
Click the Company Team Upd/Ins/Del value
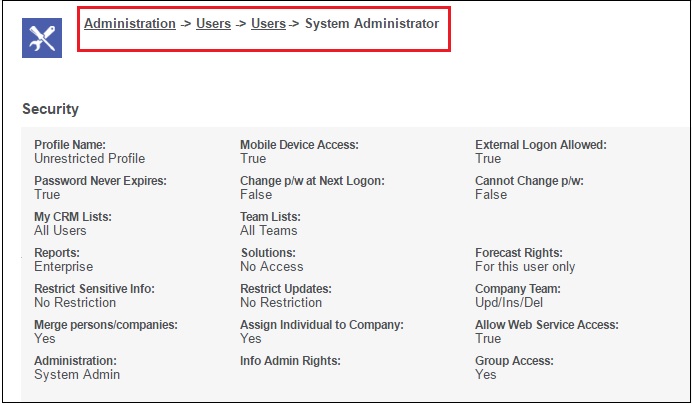(x=509, y=302)
